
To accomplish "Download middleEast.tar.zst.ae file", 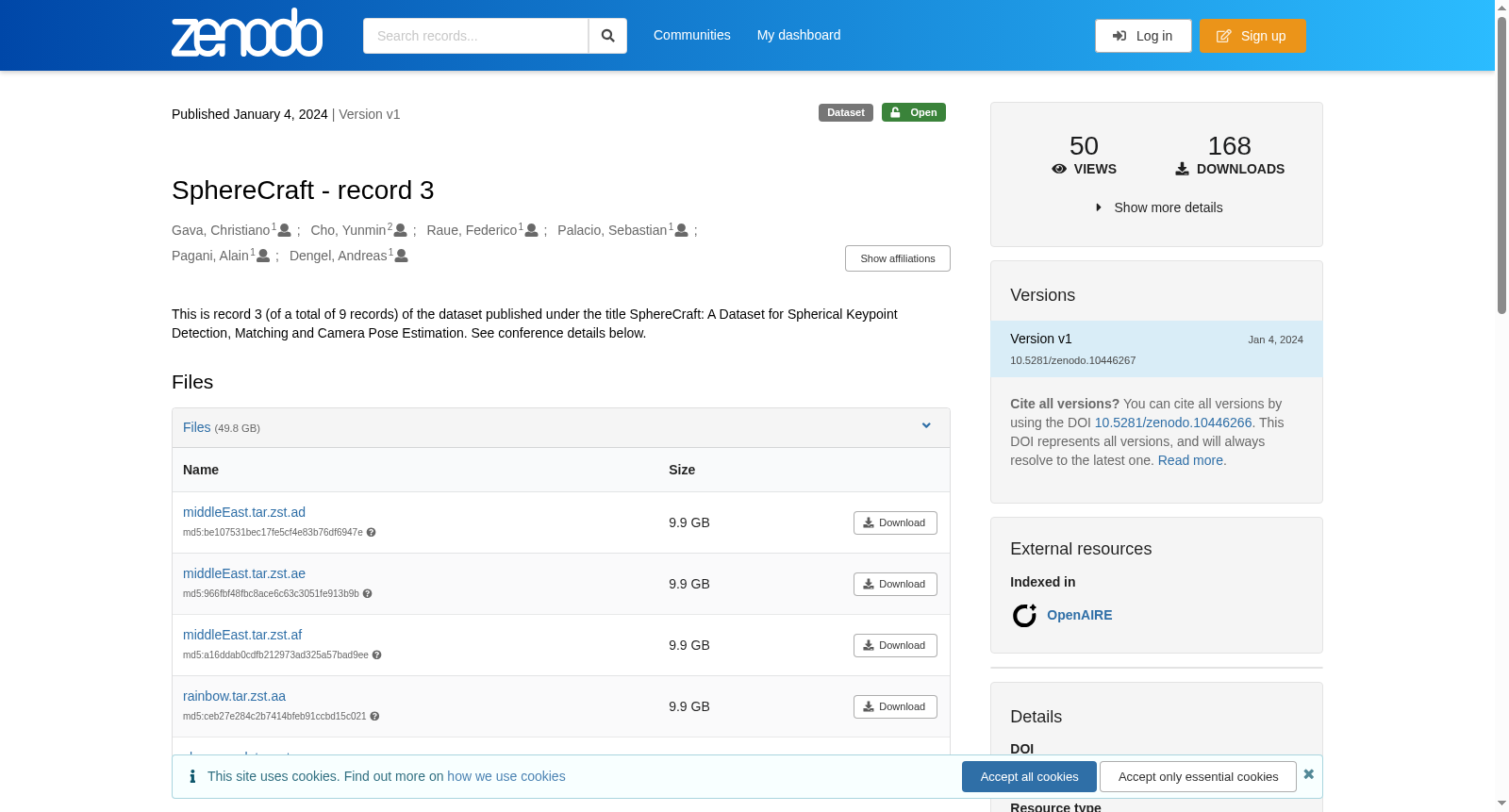I will pos(895,584).
